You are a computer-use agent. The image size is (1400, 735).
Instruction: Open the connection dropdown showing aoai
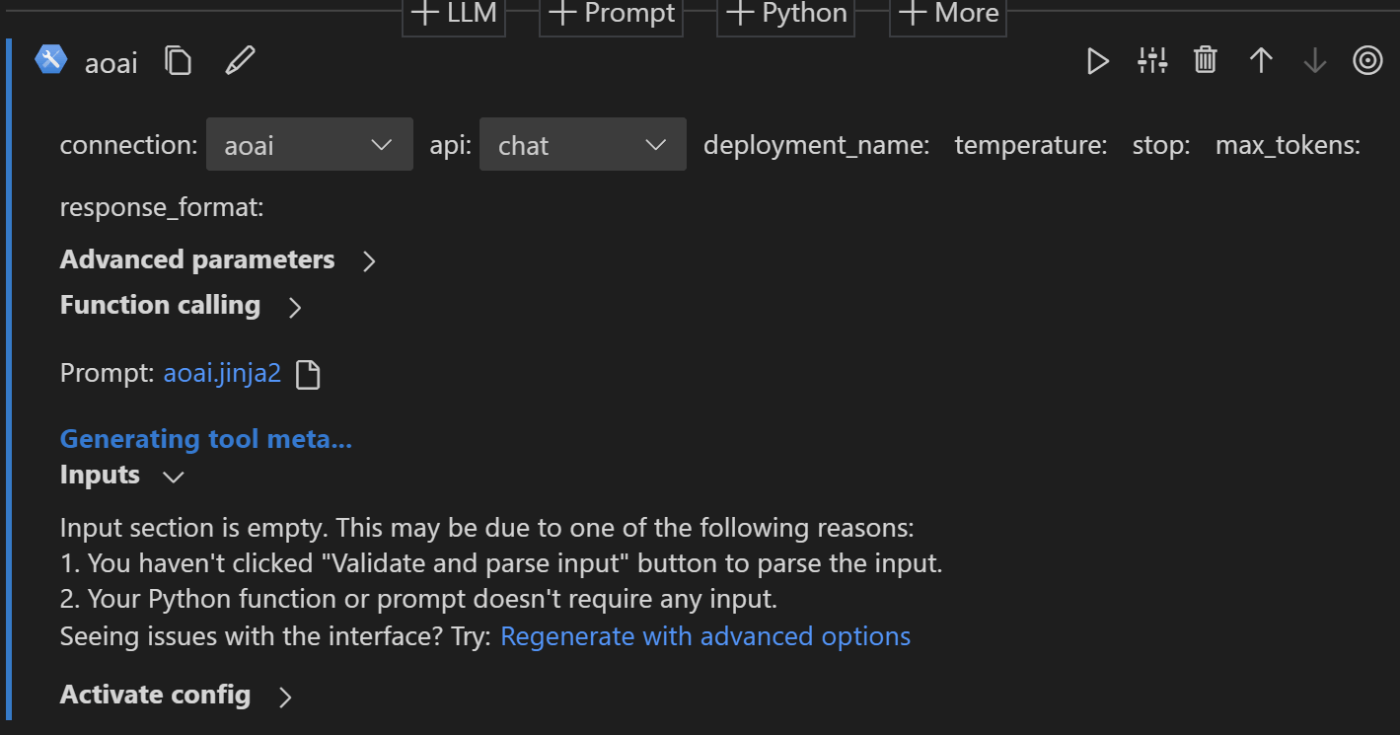(309, 145)
